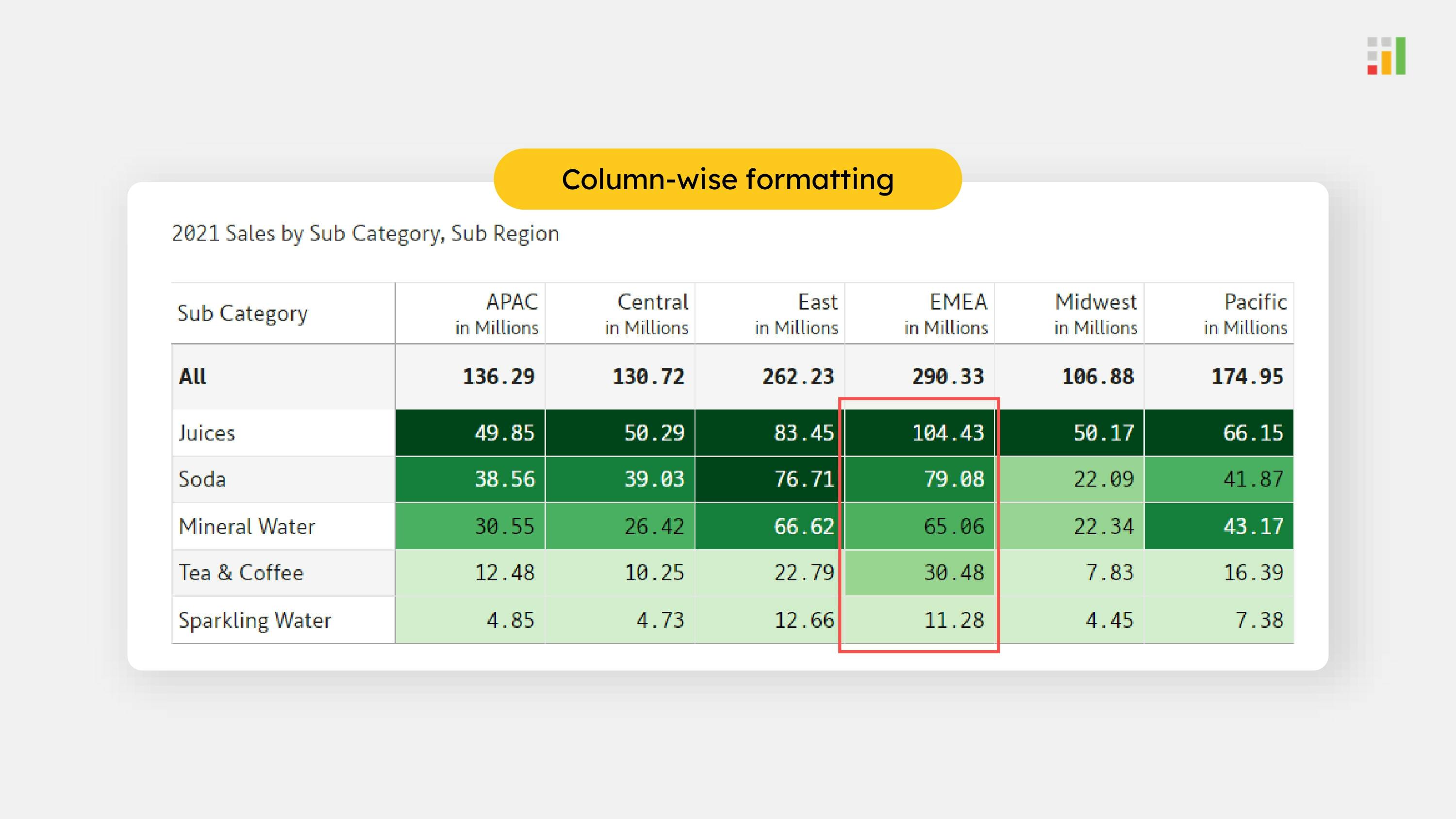Click the East in Millions header
1456x819 pixels.
click(796, 314)
